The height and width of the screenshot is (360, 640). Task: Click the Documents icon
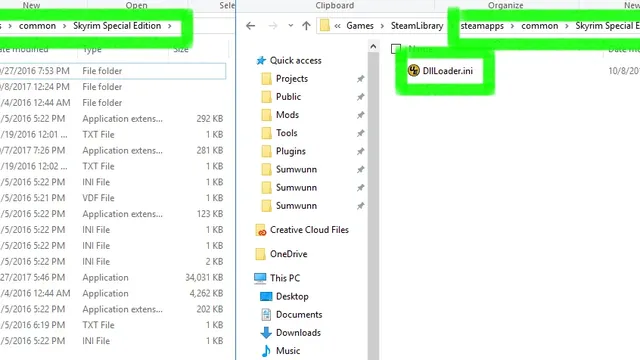point(266,314)
